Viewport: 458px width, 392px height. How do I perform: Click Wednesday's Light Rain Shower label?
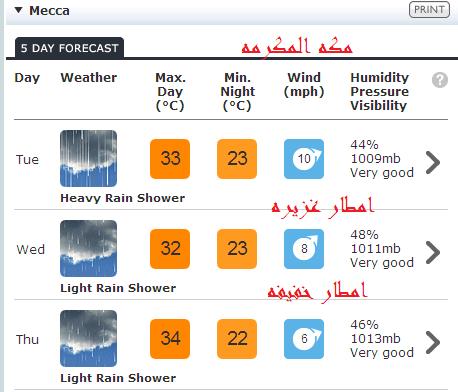click(x=118, y=288)
